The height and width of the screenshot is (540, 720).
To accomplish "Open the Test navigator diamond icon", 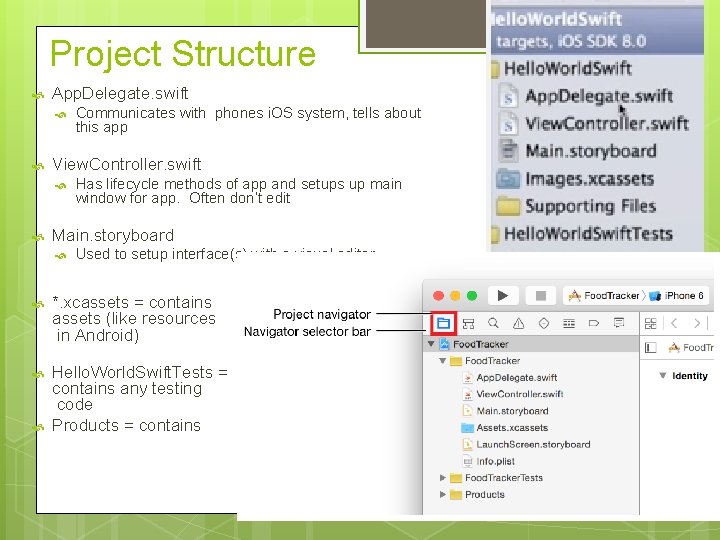I will (x=544, y=323).
